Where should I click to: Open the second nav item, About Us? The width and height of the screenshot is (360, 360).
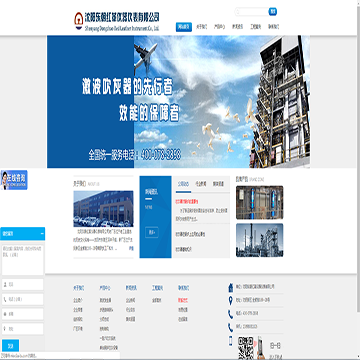(201, 27)
